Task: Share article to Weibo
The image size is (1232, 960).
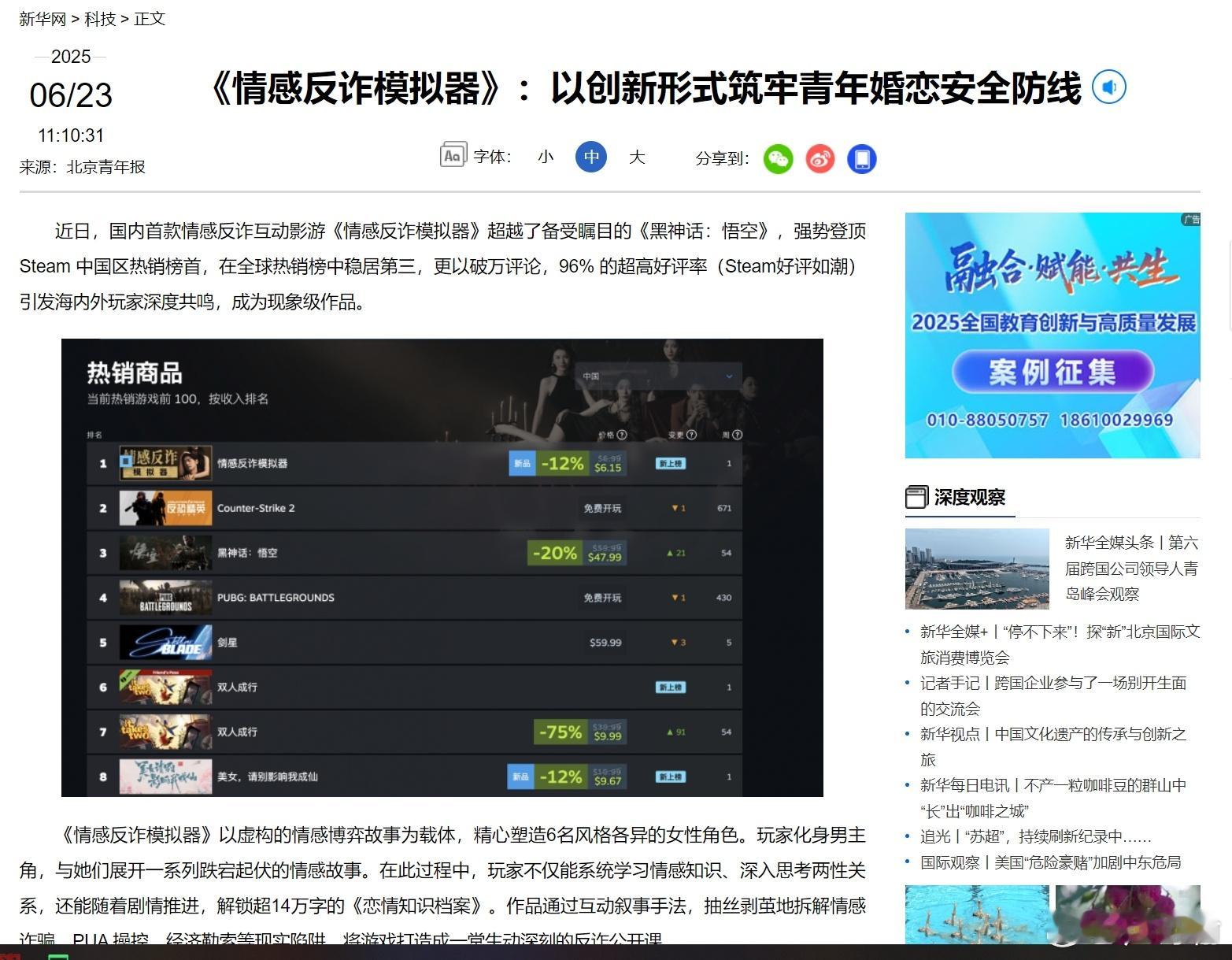Action: click(819, 159)
